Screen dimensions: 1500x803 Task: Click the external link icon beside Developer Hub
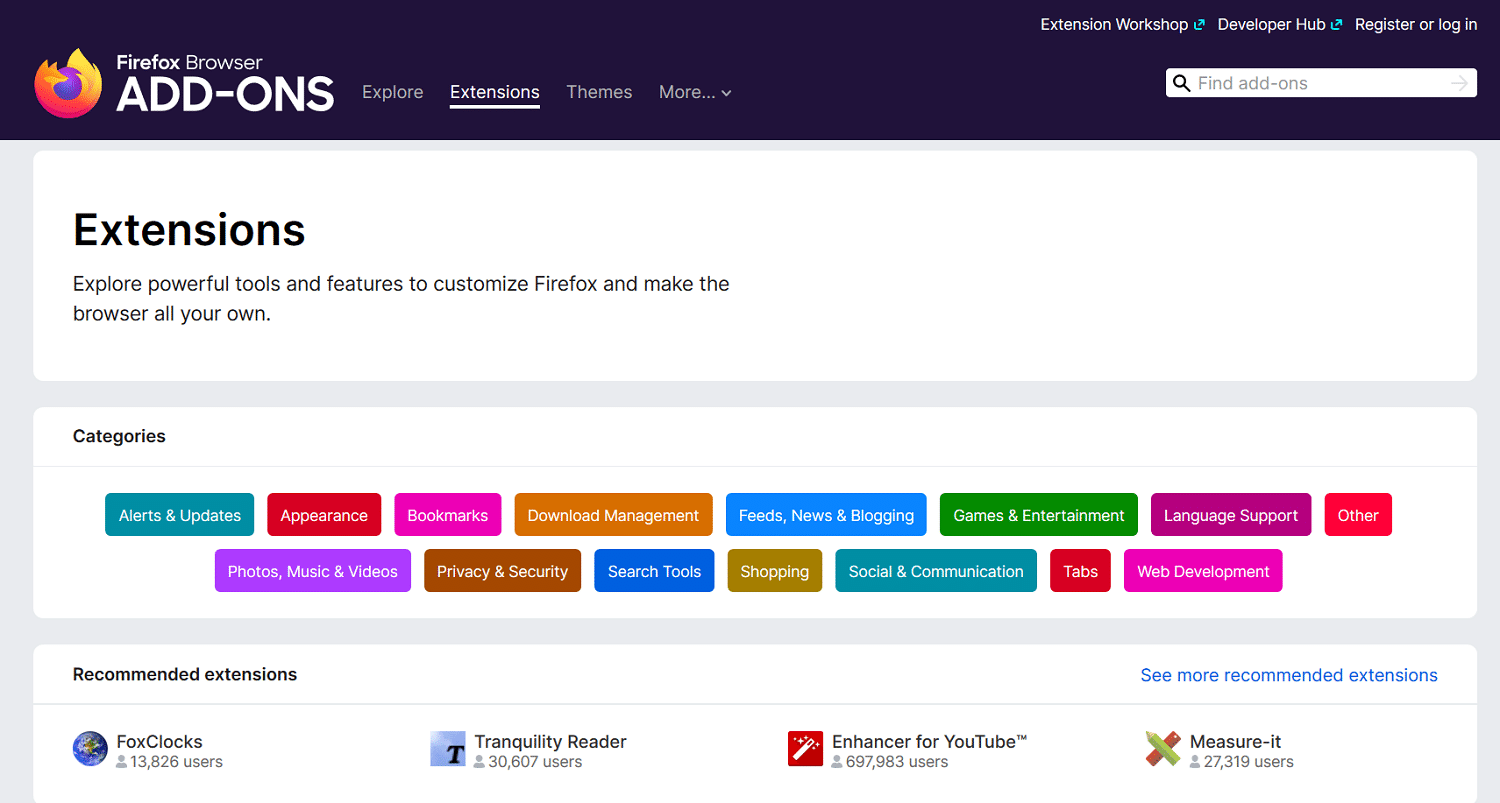pyautogui.click(x=1338, y=23)
